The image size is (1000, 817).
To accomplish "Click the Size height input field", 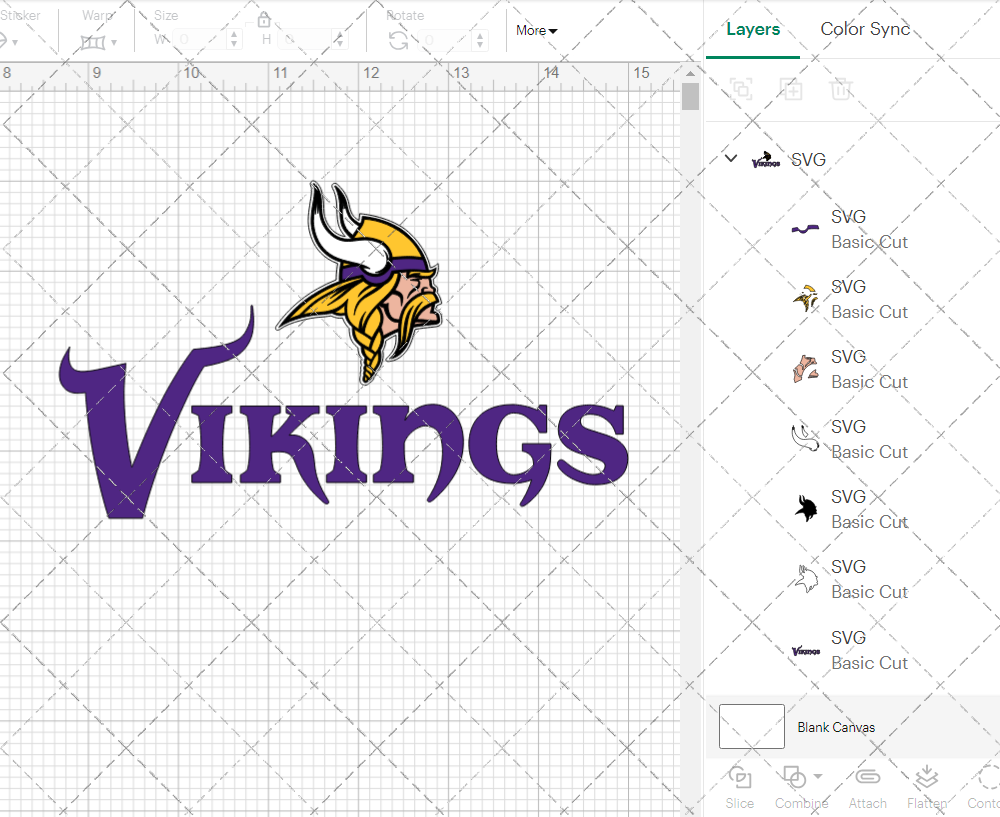I will tap(305, 40).
